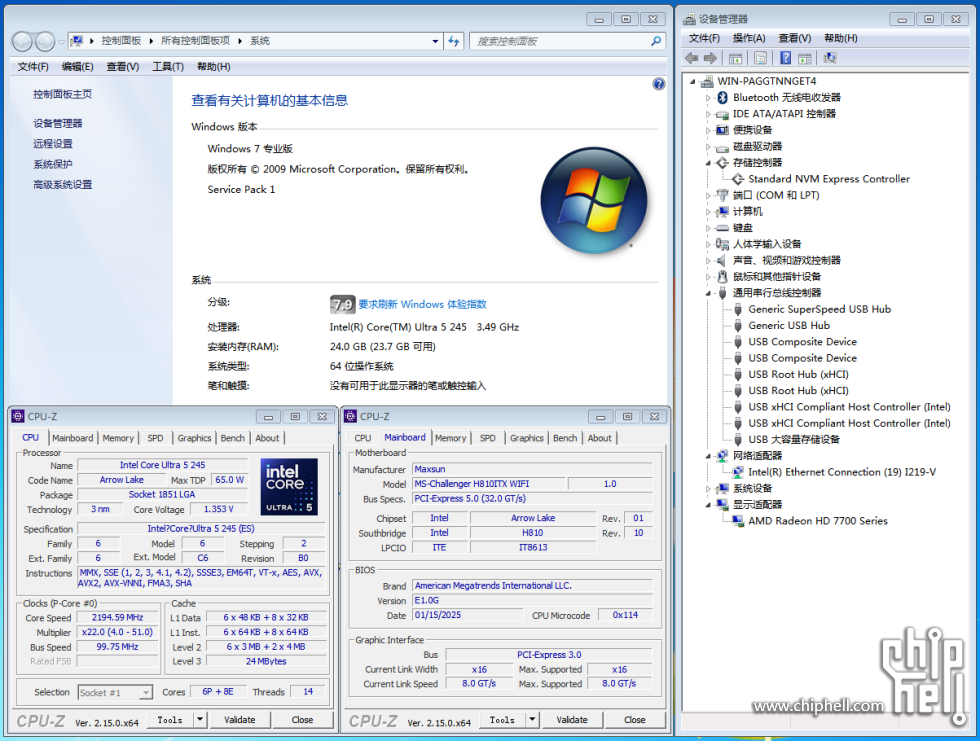This screenshot has height=741, width=980.
Task: Open the address bar history dropdown arrow
Action: (x=435, y=41)
